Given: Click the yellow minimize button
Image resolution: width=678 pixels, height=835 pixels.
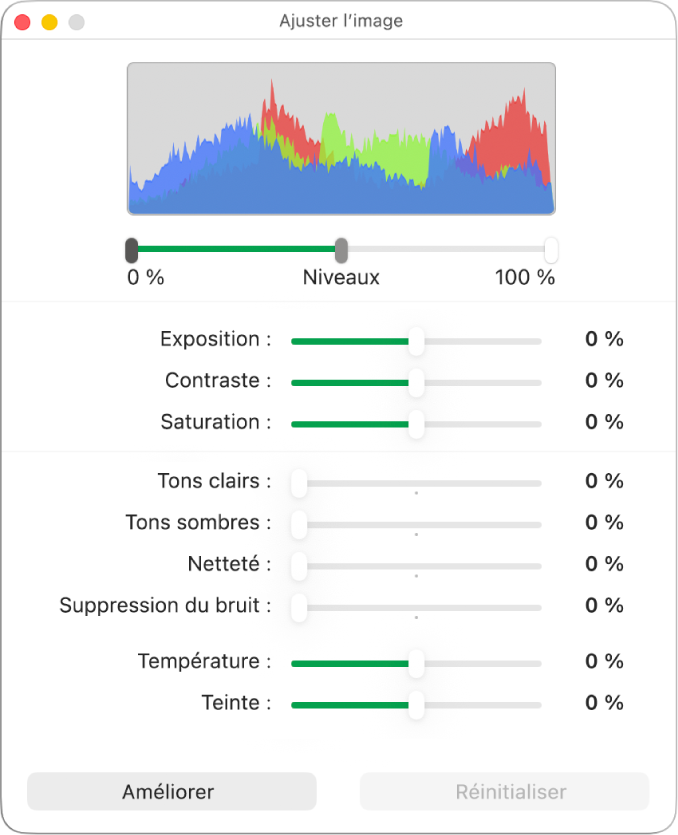Looking at the screenshot, I should point(48,20).
